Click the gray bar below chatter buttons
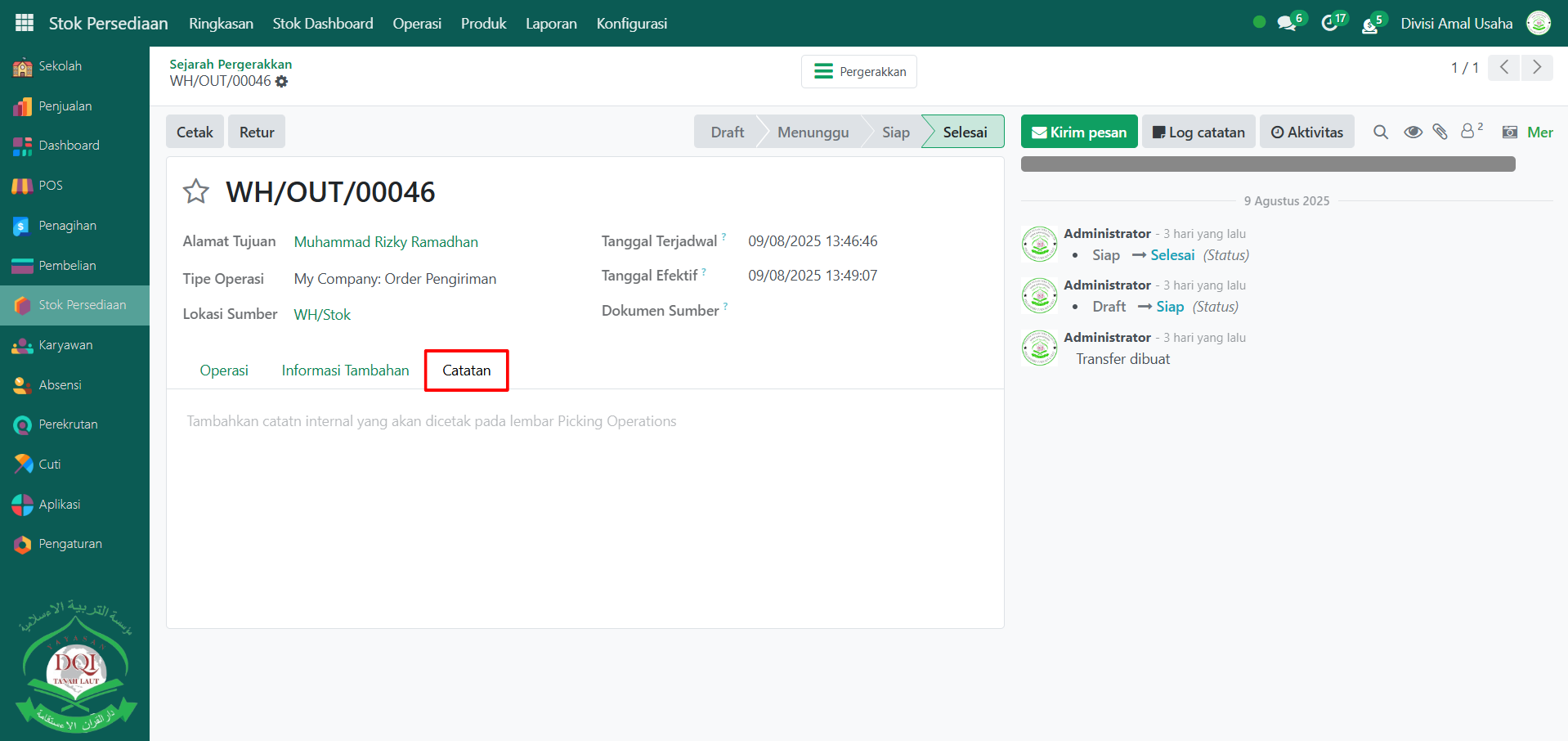 1267,164
